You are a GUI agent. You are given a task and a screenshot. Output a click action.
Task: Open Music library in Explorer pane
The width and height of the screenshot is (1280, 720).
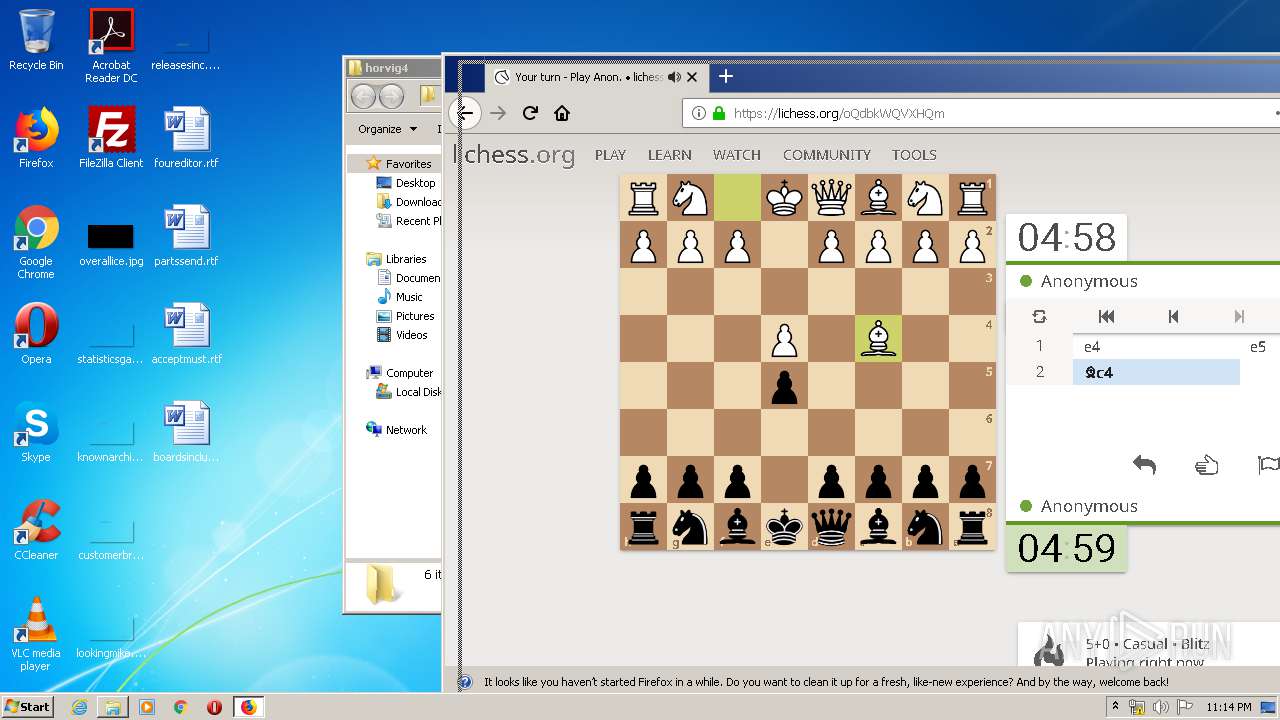408,297
